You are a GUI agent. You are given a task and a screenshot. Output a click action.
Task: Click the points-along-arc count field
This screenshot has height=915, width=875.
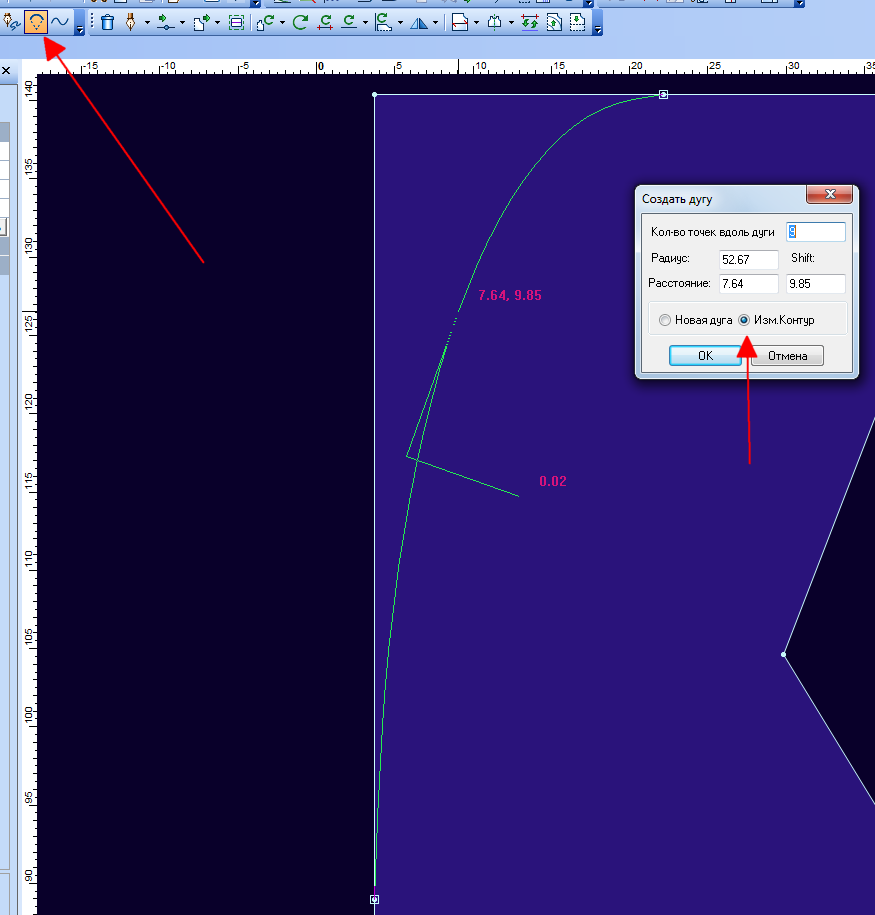point(815,232)
